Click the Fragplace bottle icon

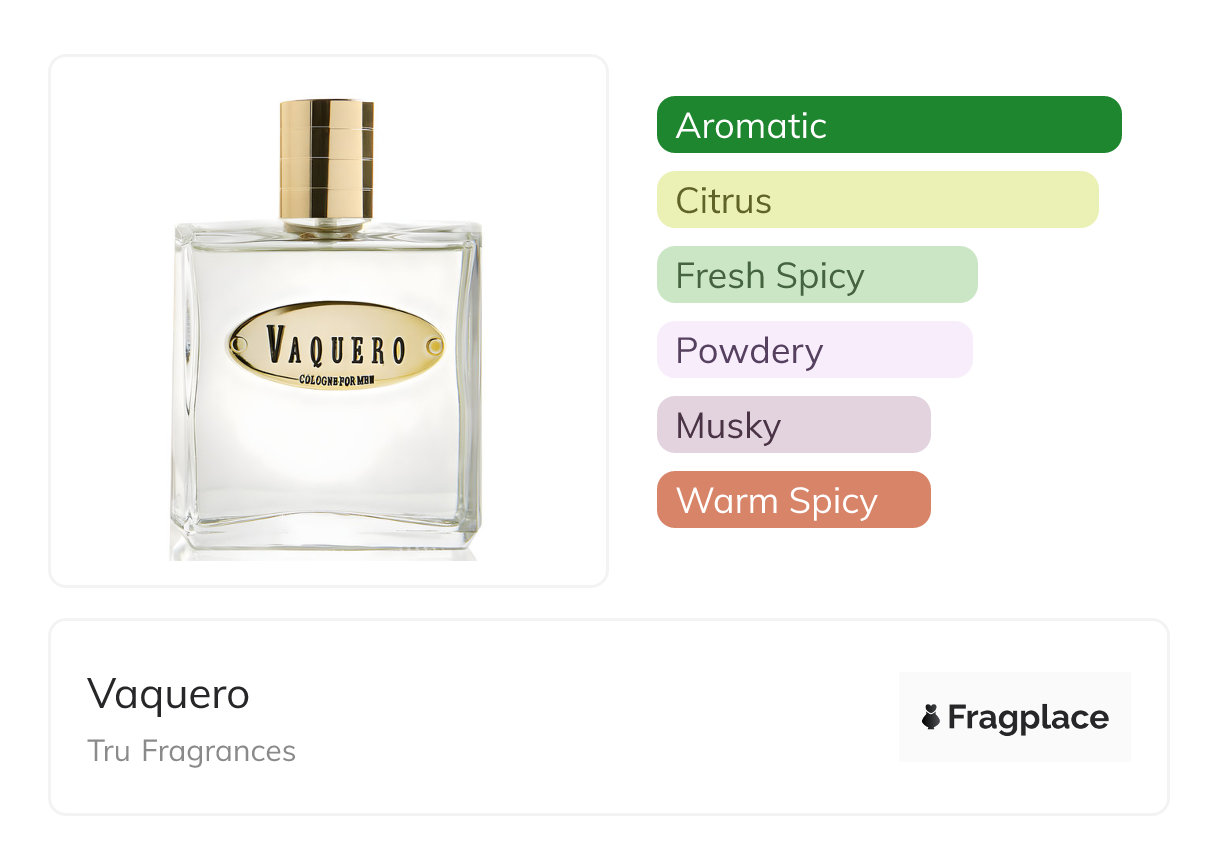click(931, 717)
